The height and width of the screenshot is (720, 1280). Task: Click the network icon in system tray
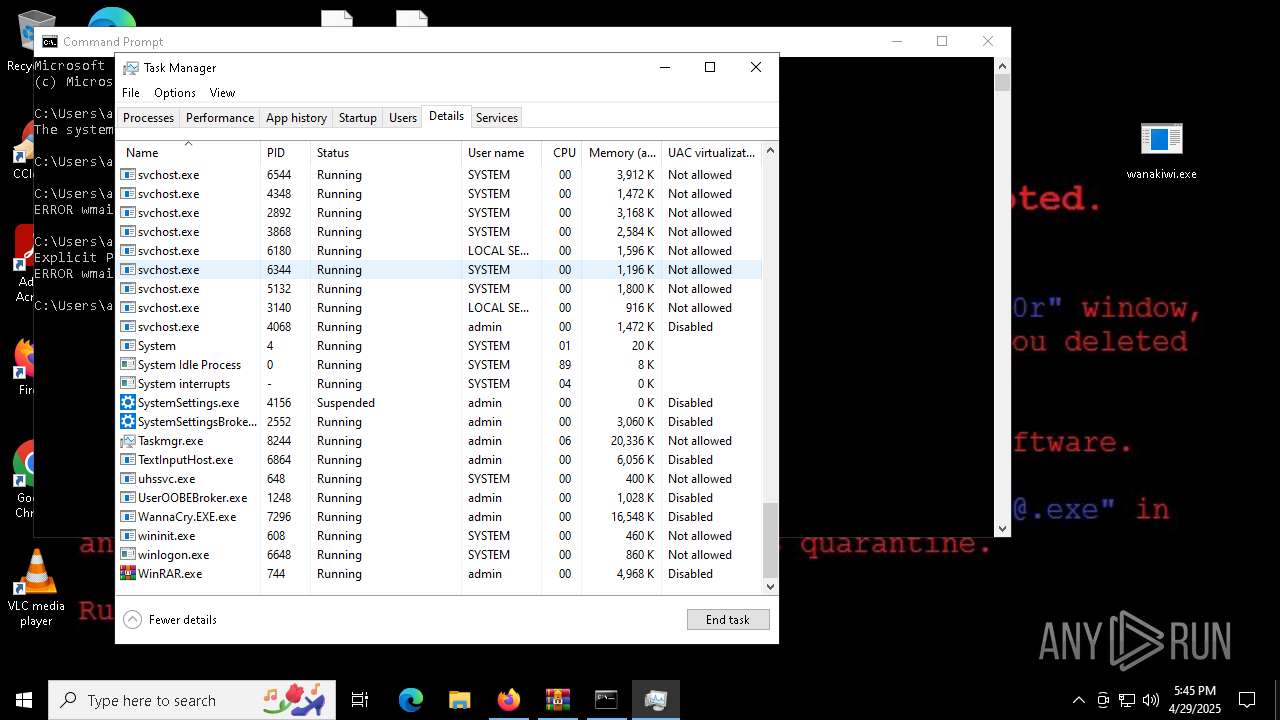pyautogui.click(x=1127, y=700)
